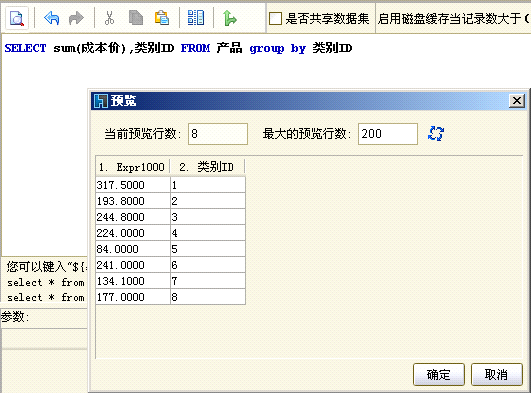This screenshot has height=393, width=531.
Task: Click in the SQL query editor text
Action: (x=178, y=48)
